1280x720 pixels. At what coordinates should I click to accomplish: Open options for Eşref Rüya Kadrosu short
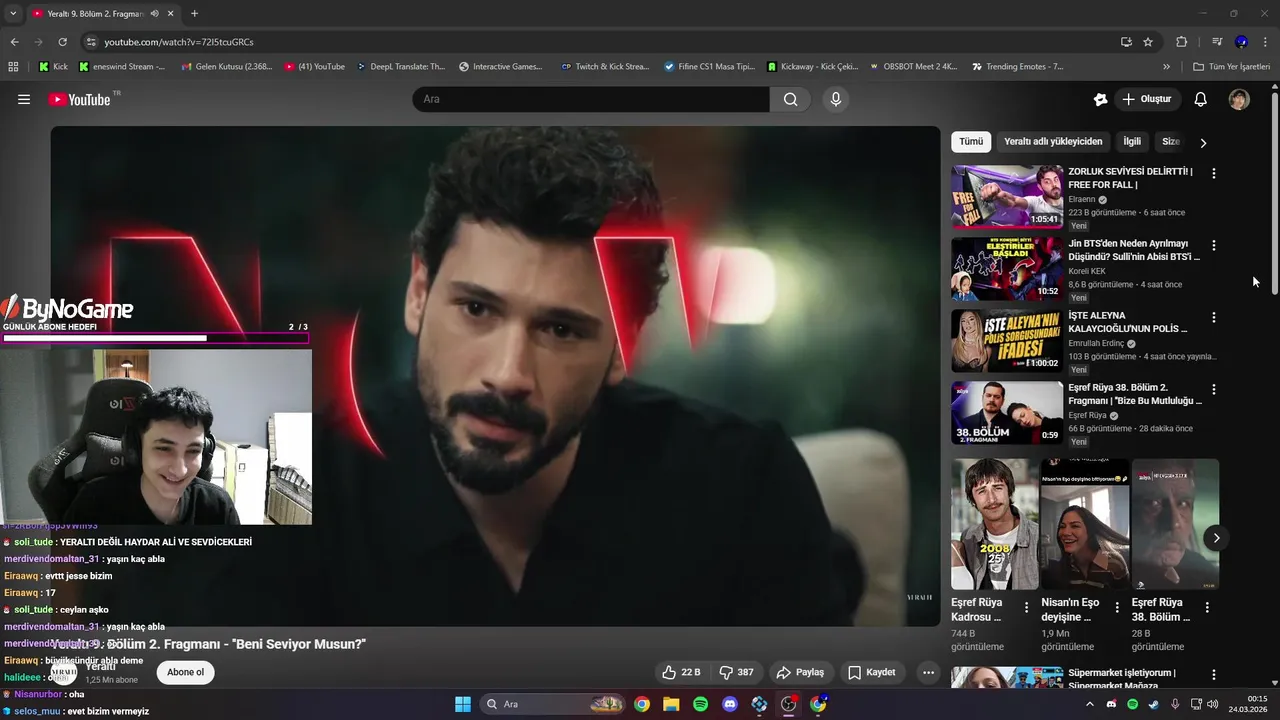pyautogui.click(x=1026, y=607)
